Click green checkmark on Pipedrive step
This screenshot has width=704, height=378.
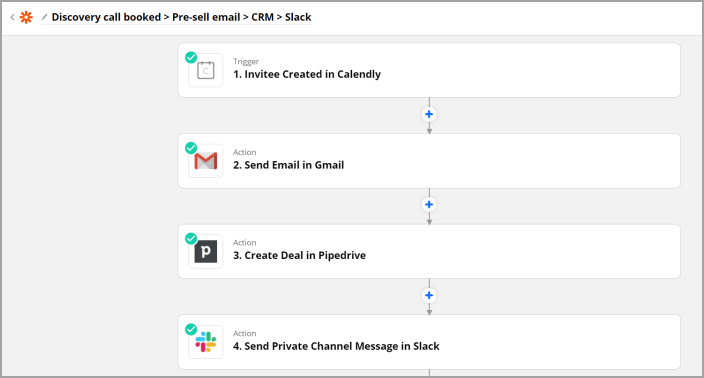191,238
